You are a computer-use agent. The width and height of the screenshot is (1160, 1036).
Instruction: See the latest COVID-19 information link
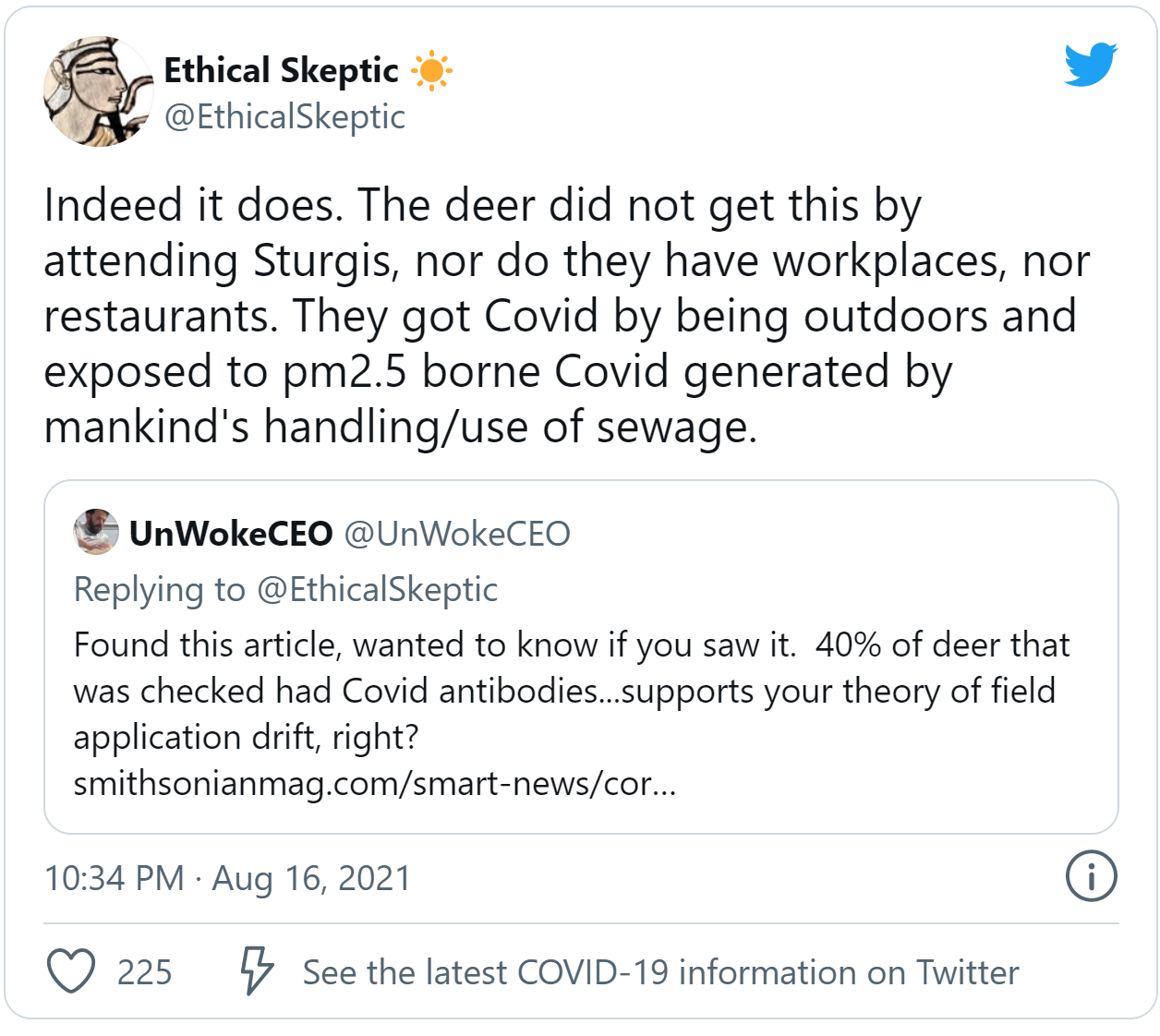(x=660, y=972)
